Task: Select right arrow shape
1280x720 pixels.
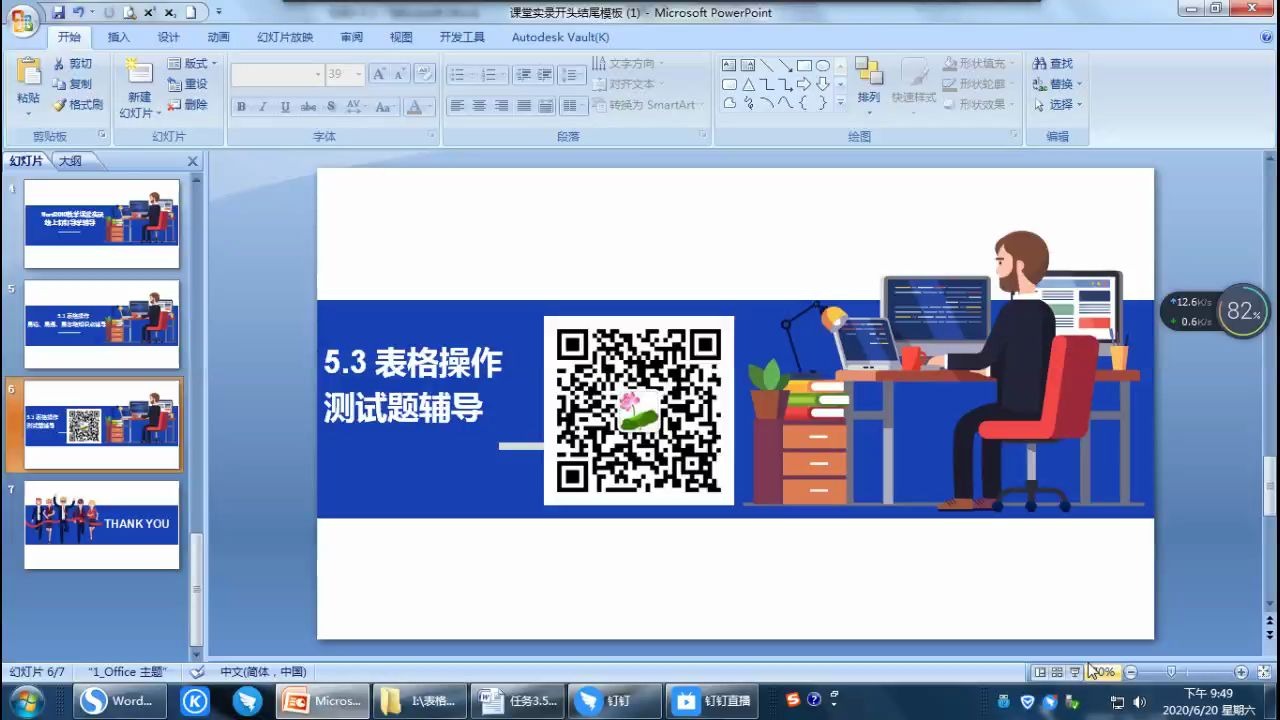Action: pos(804,85)
